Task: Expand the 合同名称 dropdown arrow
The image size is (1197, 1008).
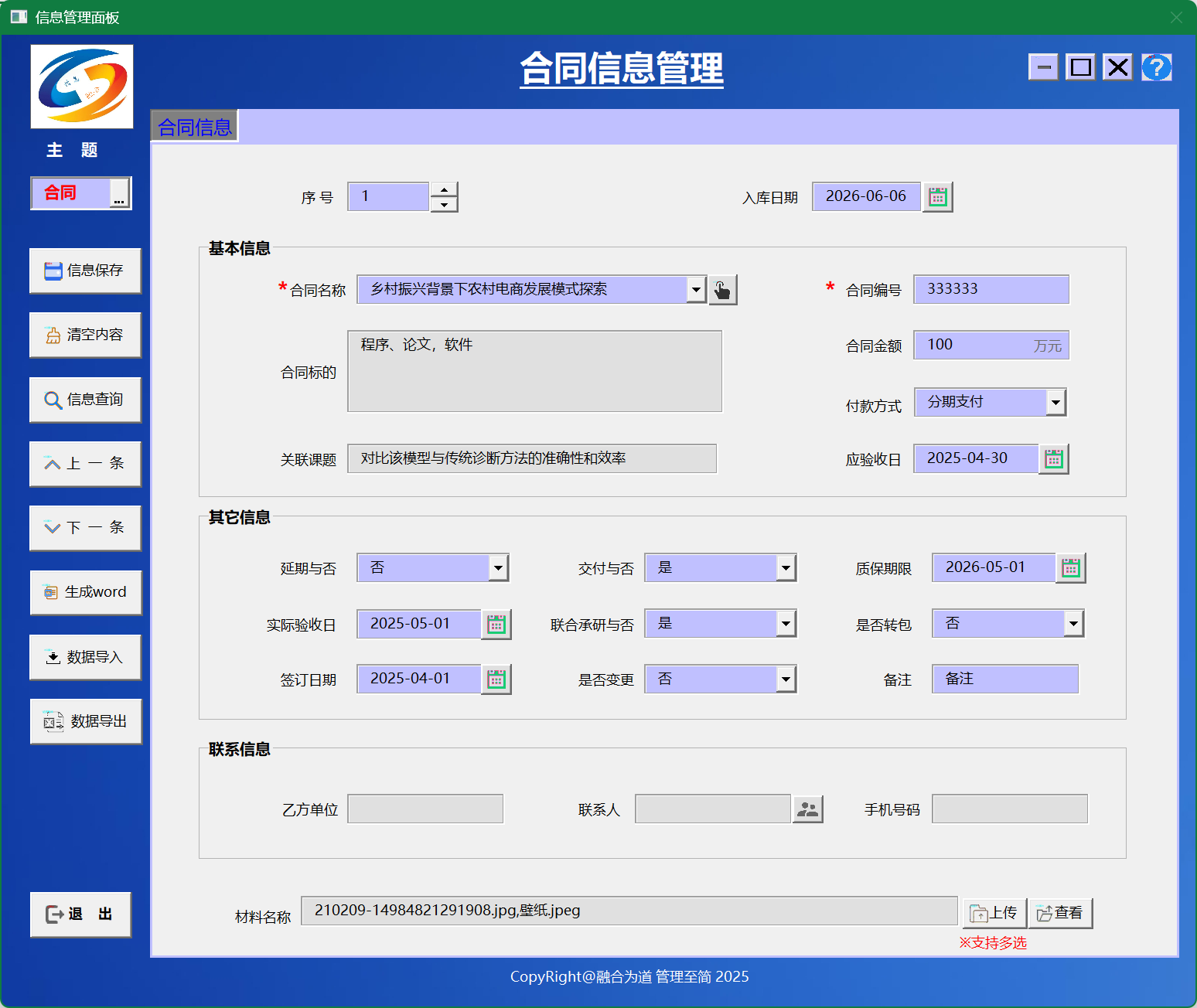Action: [696, 290]
